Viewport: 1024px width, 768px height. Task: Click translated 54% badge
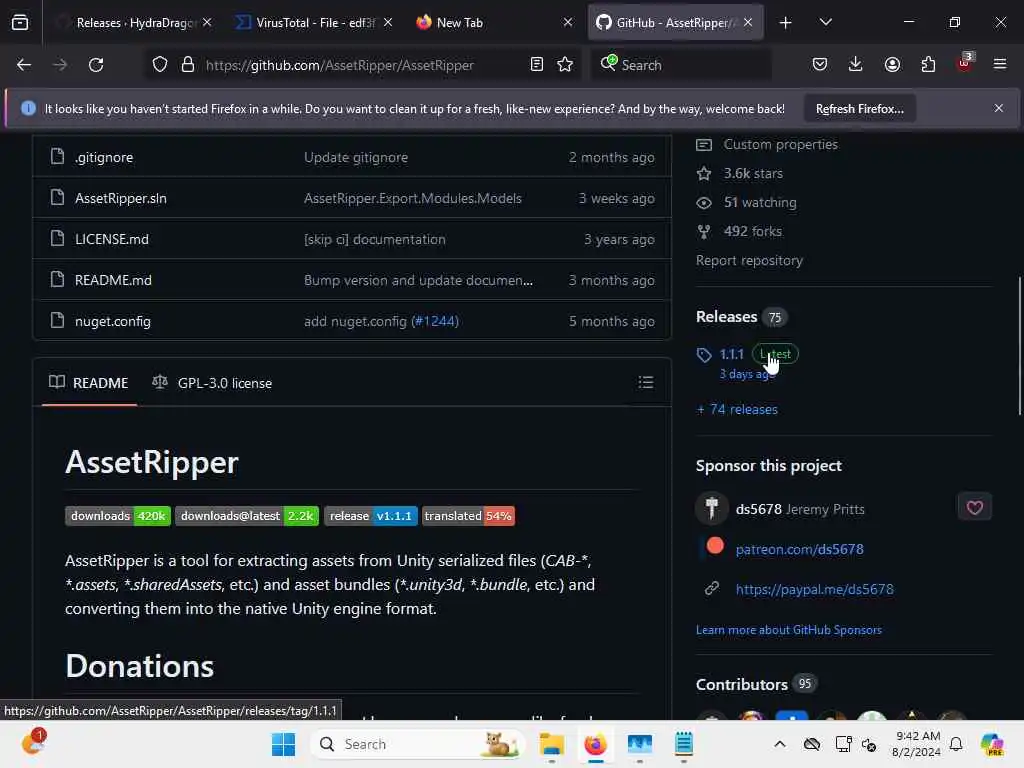468,516
